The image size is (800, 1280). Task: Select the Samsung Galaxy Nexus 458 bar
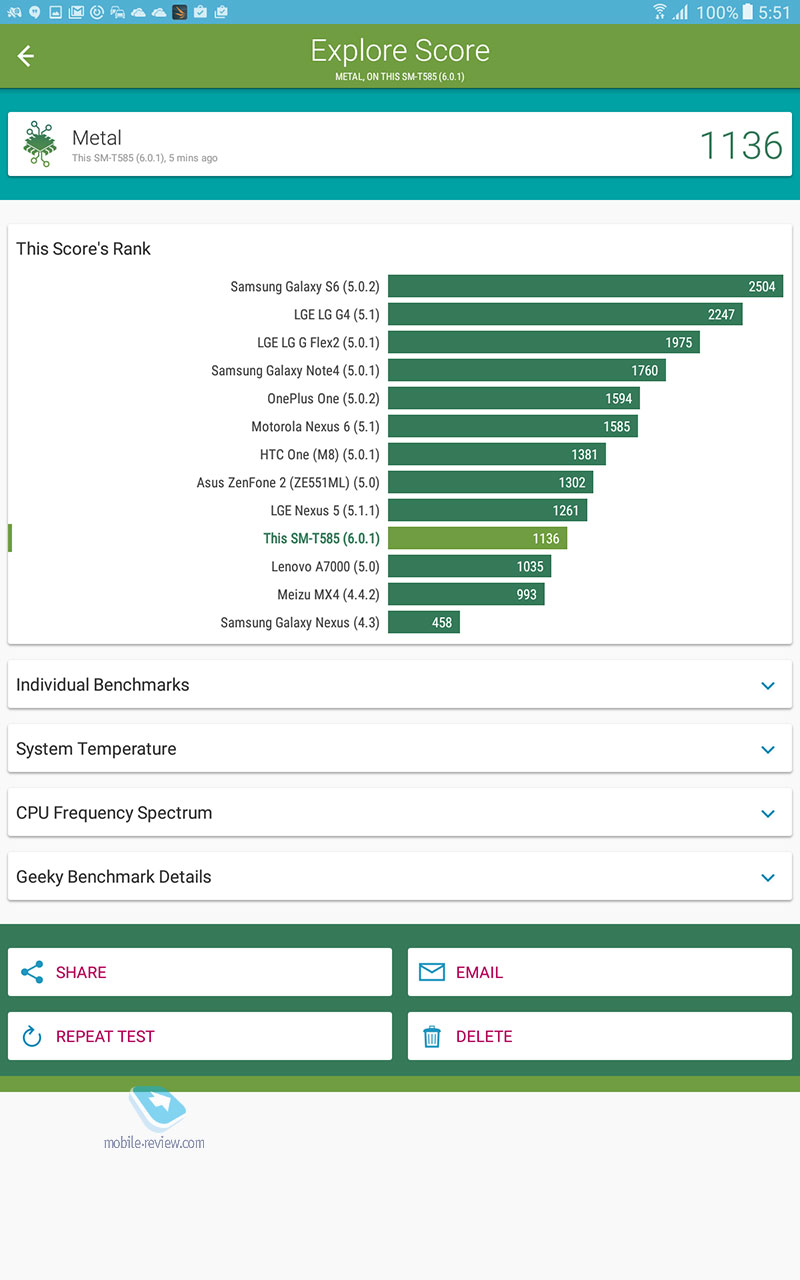(424, 623)
